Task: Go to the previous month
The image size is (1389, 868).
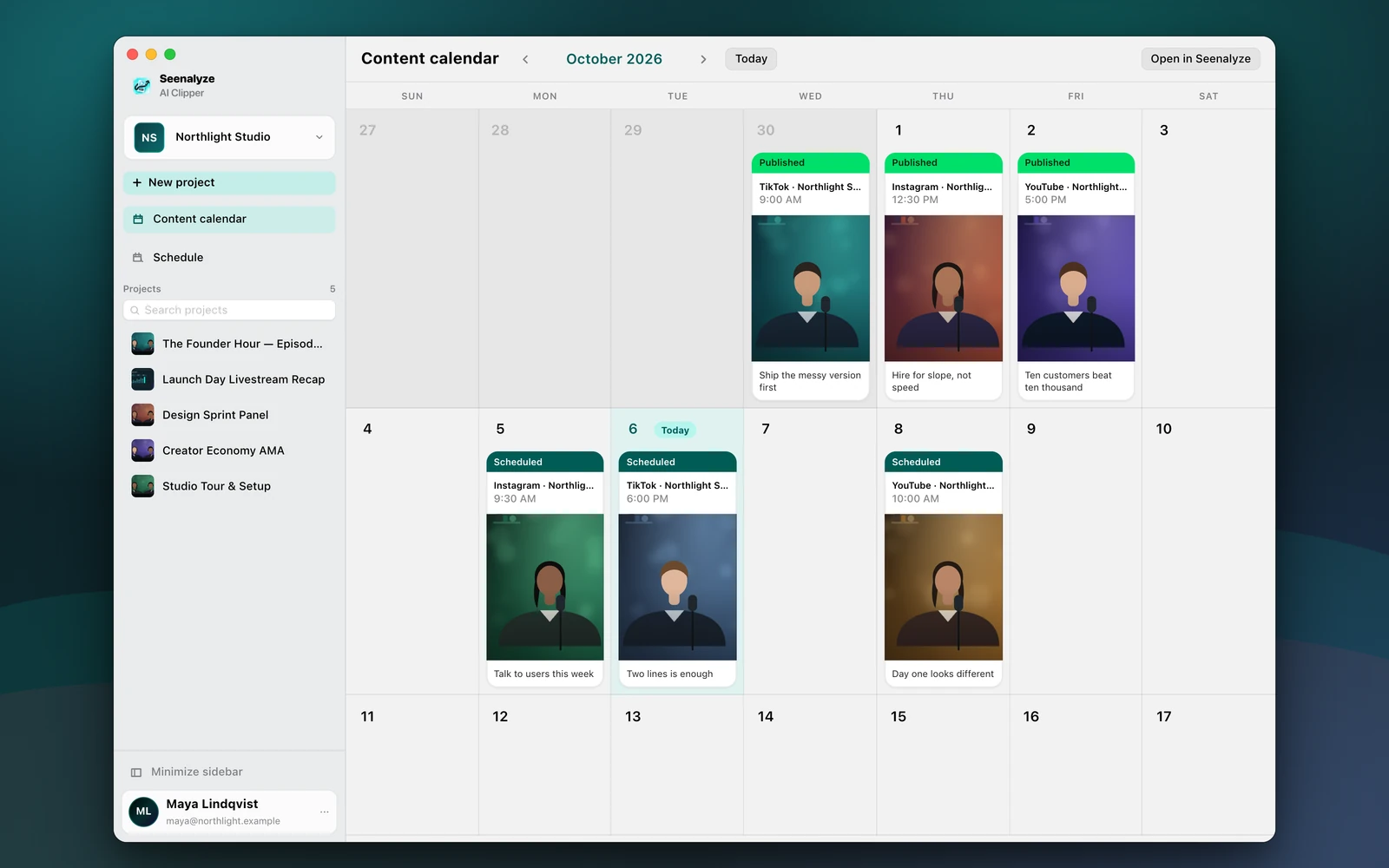Action: click(525, 59)
